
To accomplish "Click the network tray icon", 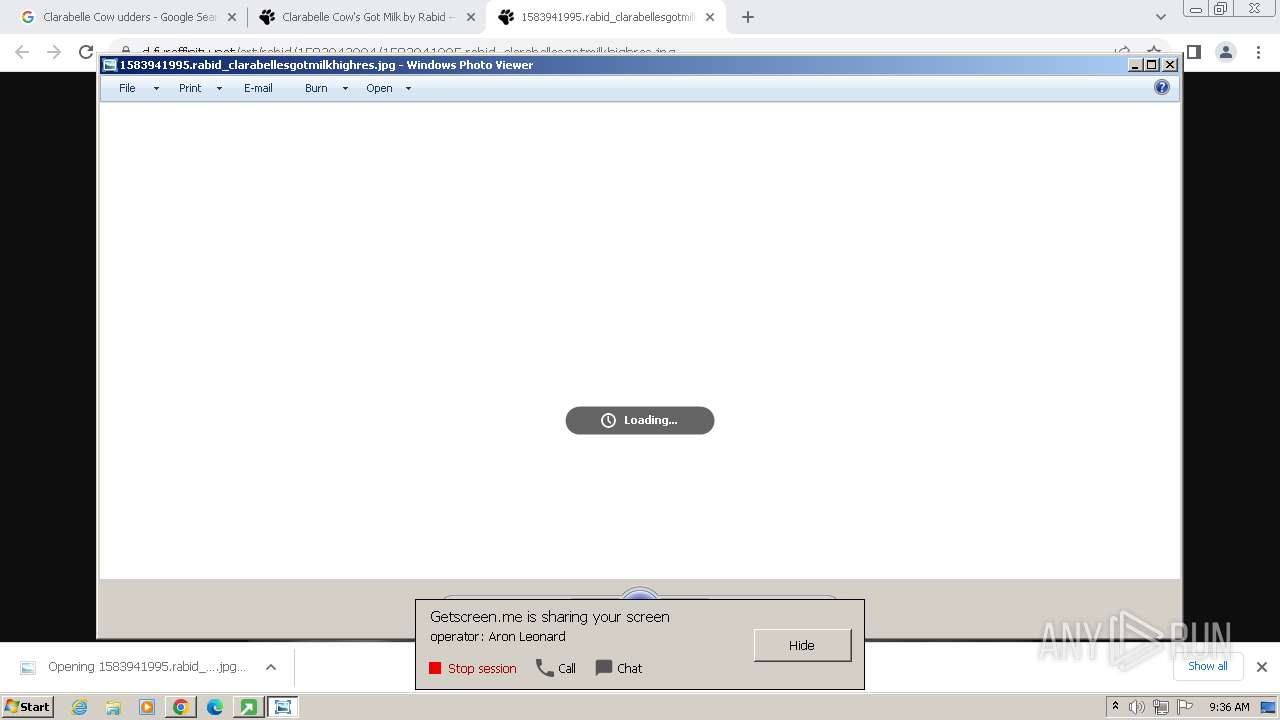I will click(x=1161, y=707).
